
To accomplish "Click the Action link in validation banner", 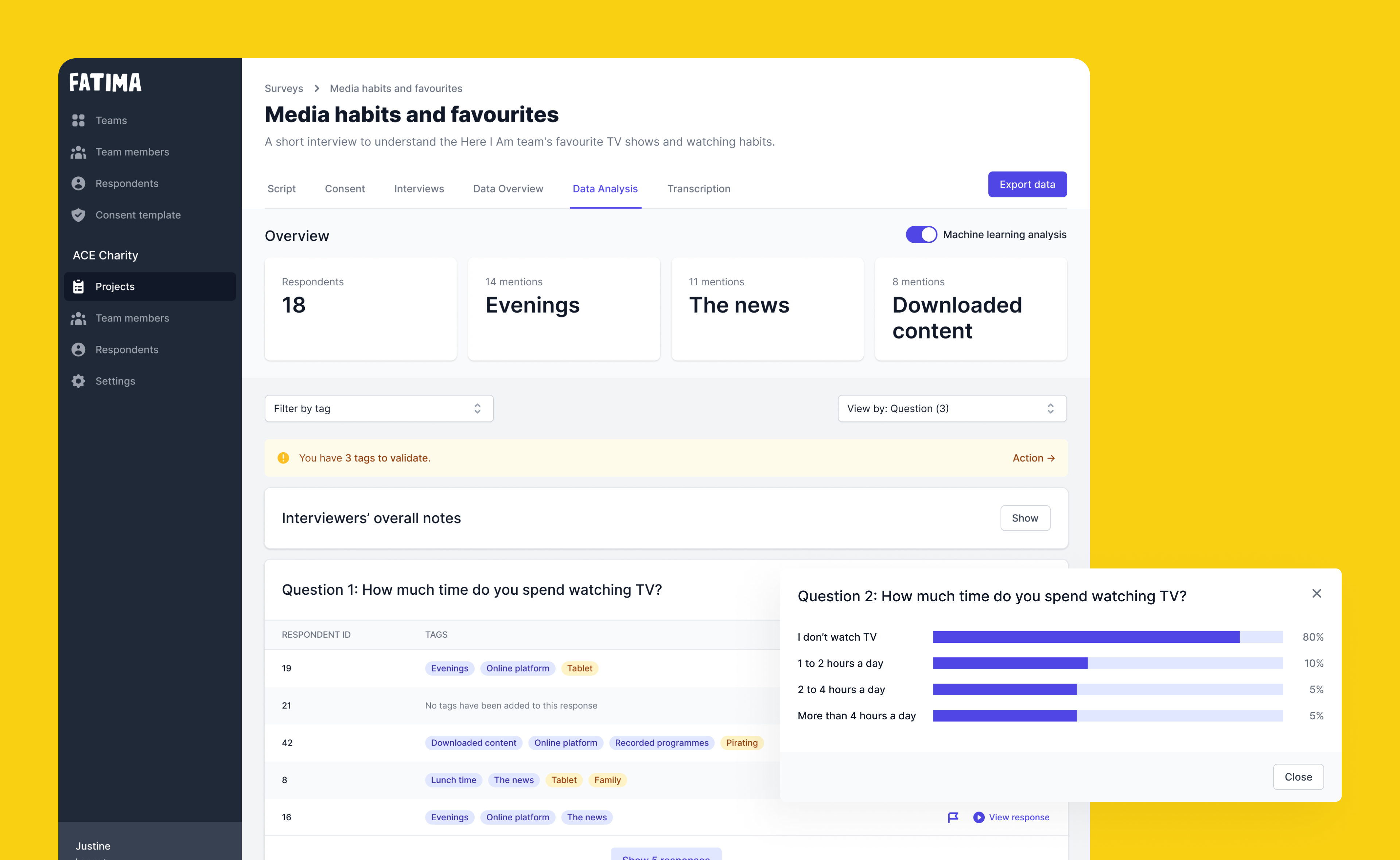I will coord(1033,458).
